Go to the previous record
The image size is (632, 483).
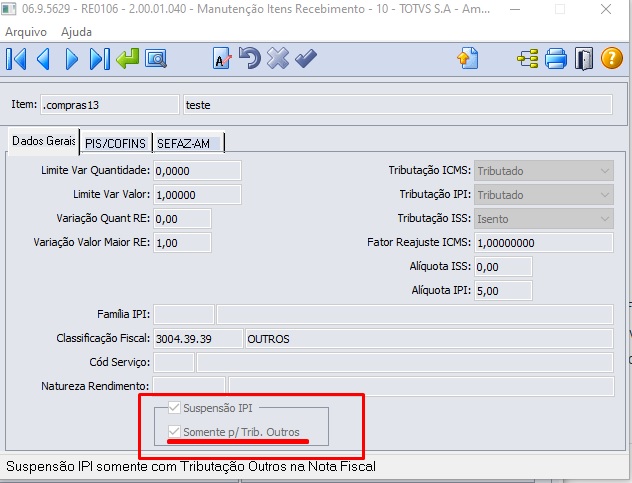pyautogui.click(x=43, y=59)
